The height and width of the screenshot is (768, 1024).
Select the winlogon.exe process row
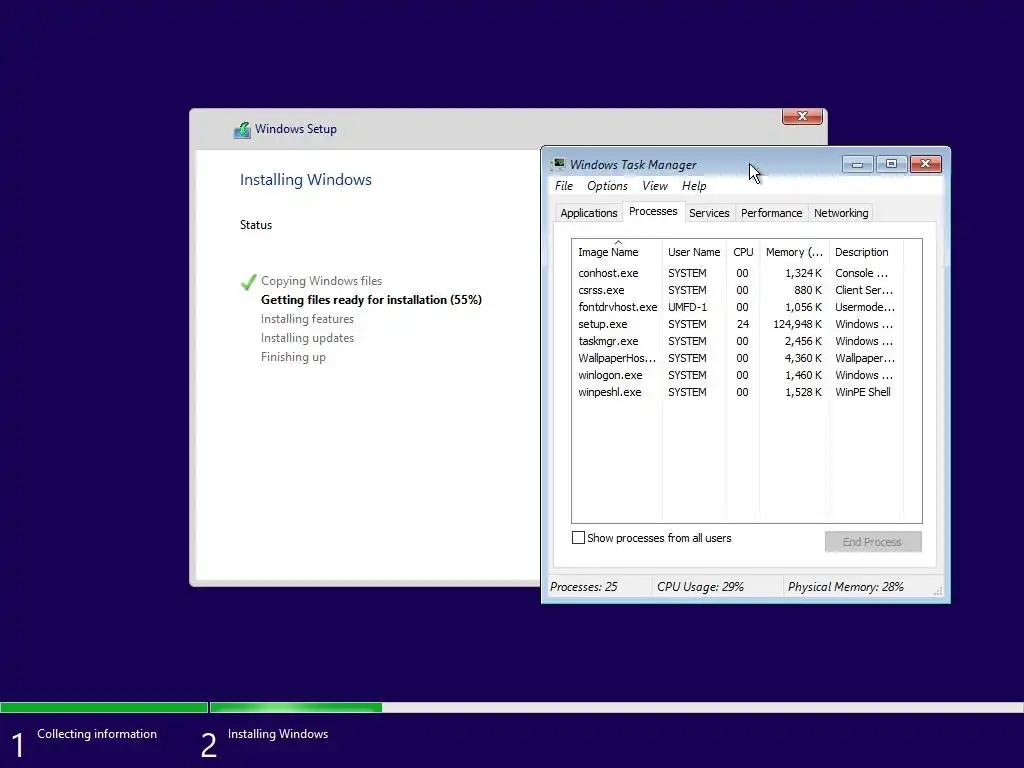coord(738,375)
